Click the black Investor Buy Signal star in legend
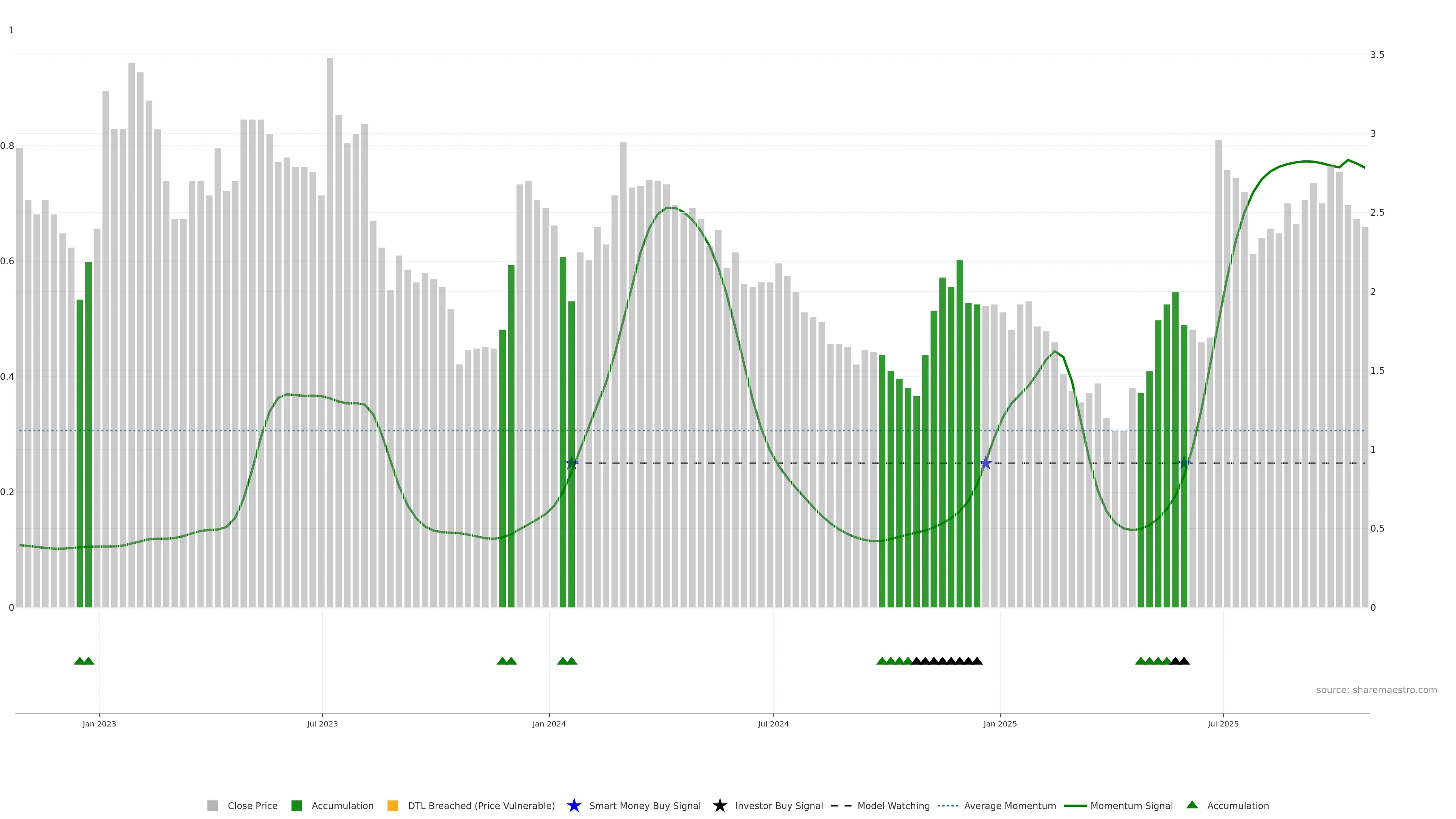The width and height of the screenshot is (1456, 819). click(x=720, y=805)
